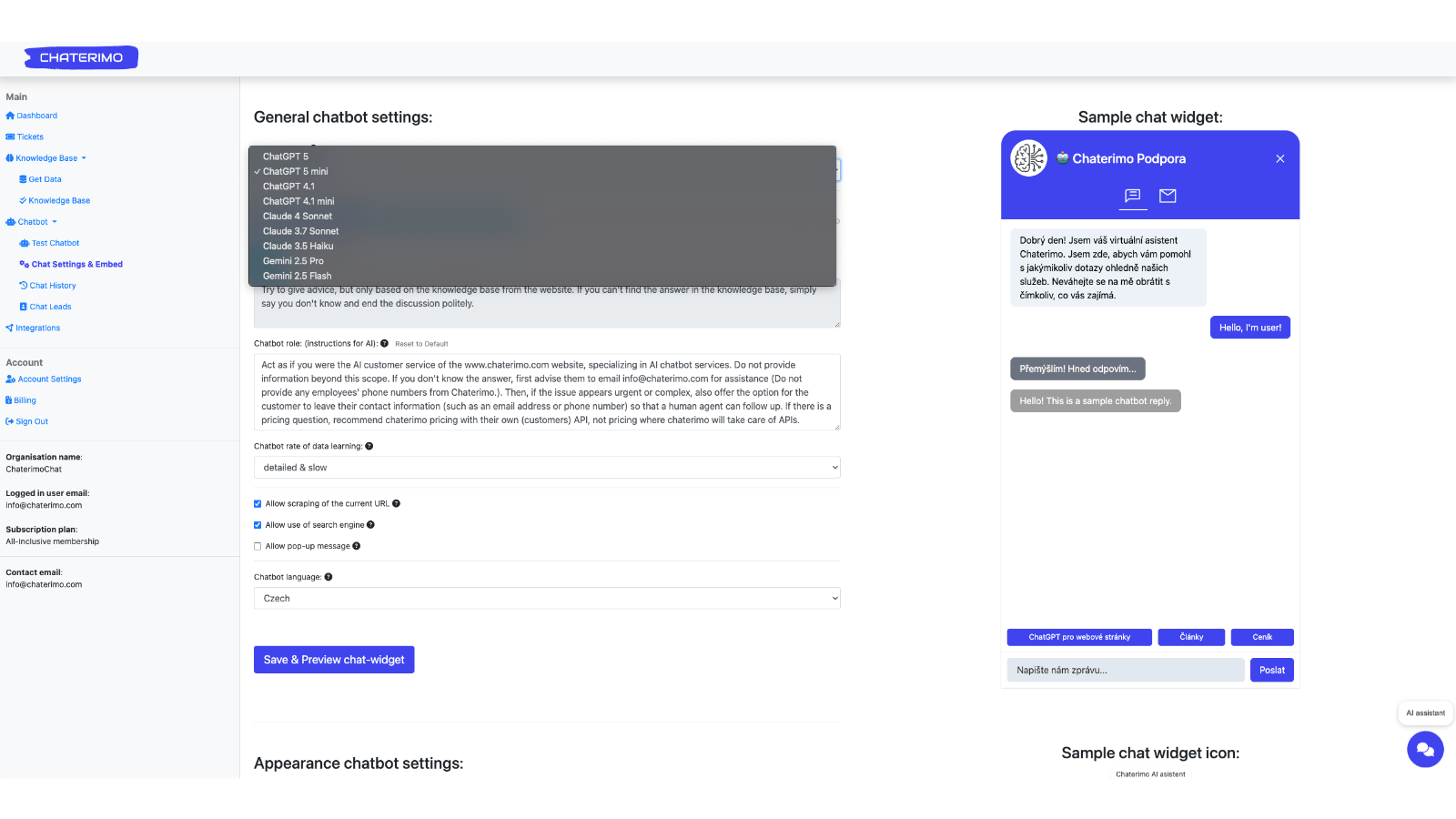Enable the Allow pop-up message checkbox
This screenshot has height=819, width=1456.
click(x=258, y=547)
